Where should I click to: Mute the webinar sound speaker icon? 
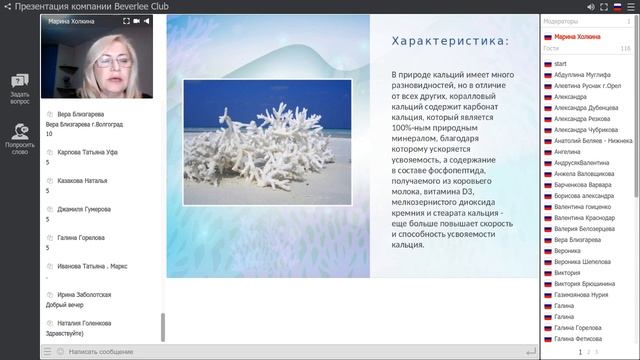591,7
